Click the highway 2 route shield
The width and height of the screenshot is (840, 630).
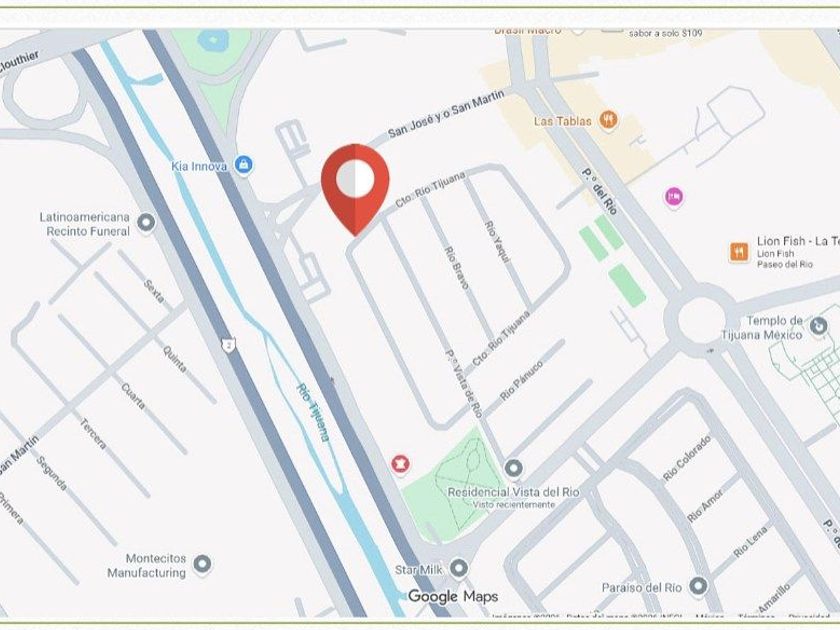click(229, 344)
